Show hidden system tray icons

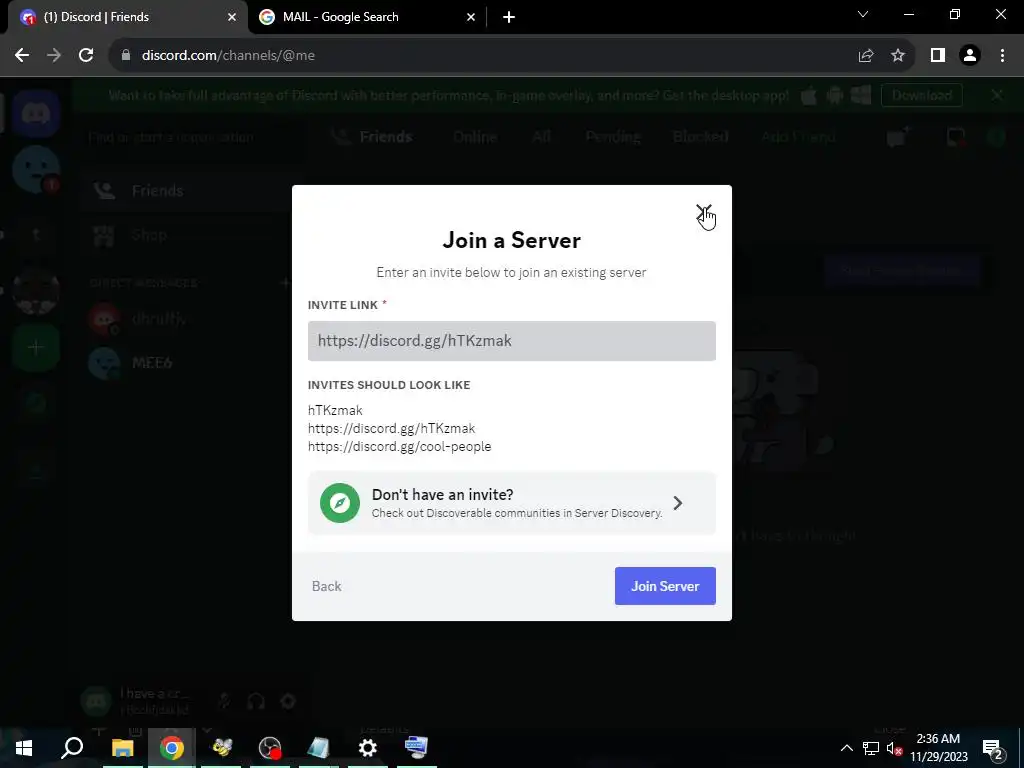coord(846,748)
